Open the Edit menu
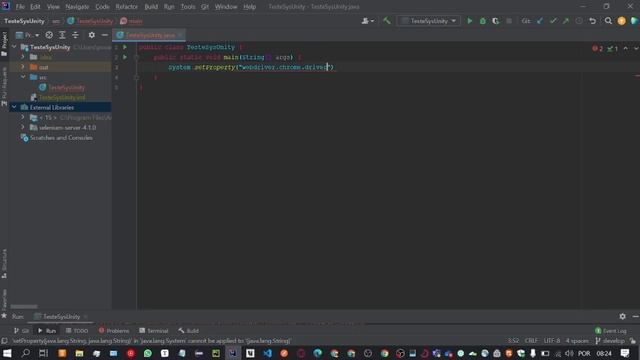The image size is (640, 360). click(x=35, y=7)
